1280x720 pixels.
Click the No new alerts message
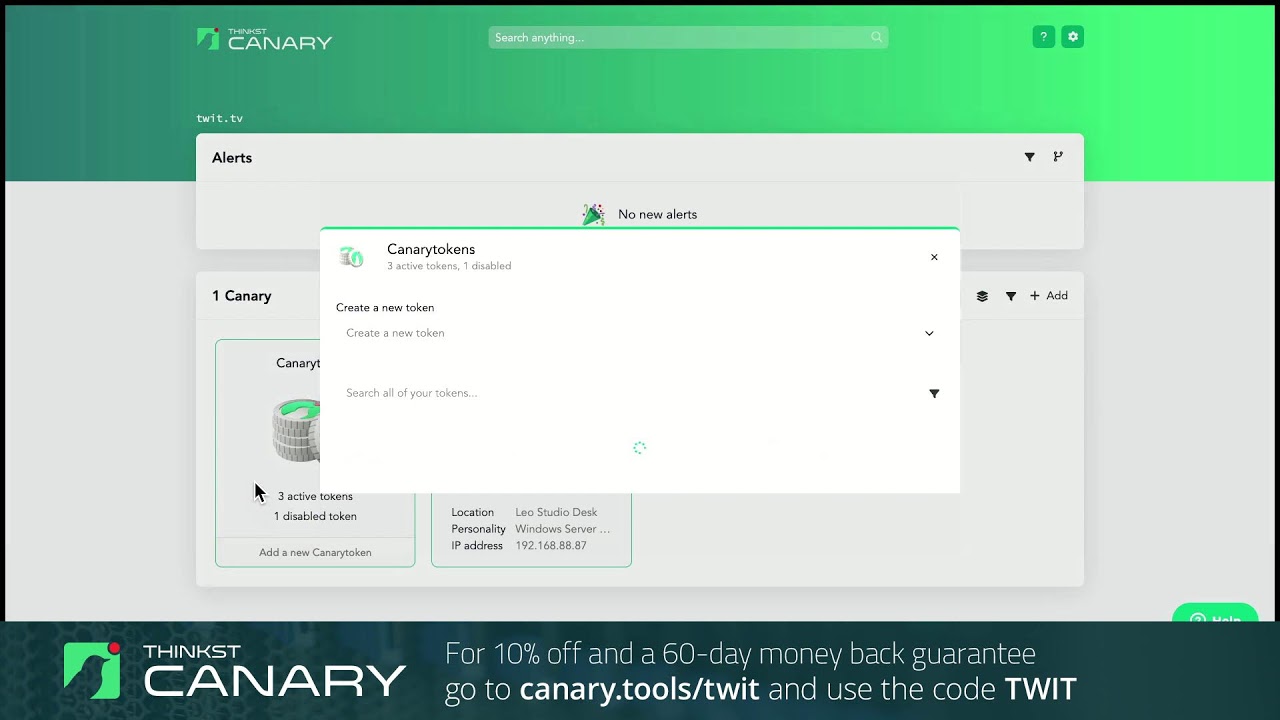[657, 214]
